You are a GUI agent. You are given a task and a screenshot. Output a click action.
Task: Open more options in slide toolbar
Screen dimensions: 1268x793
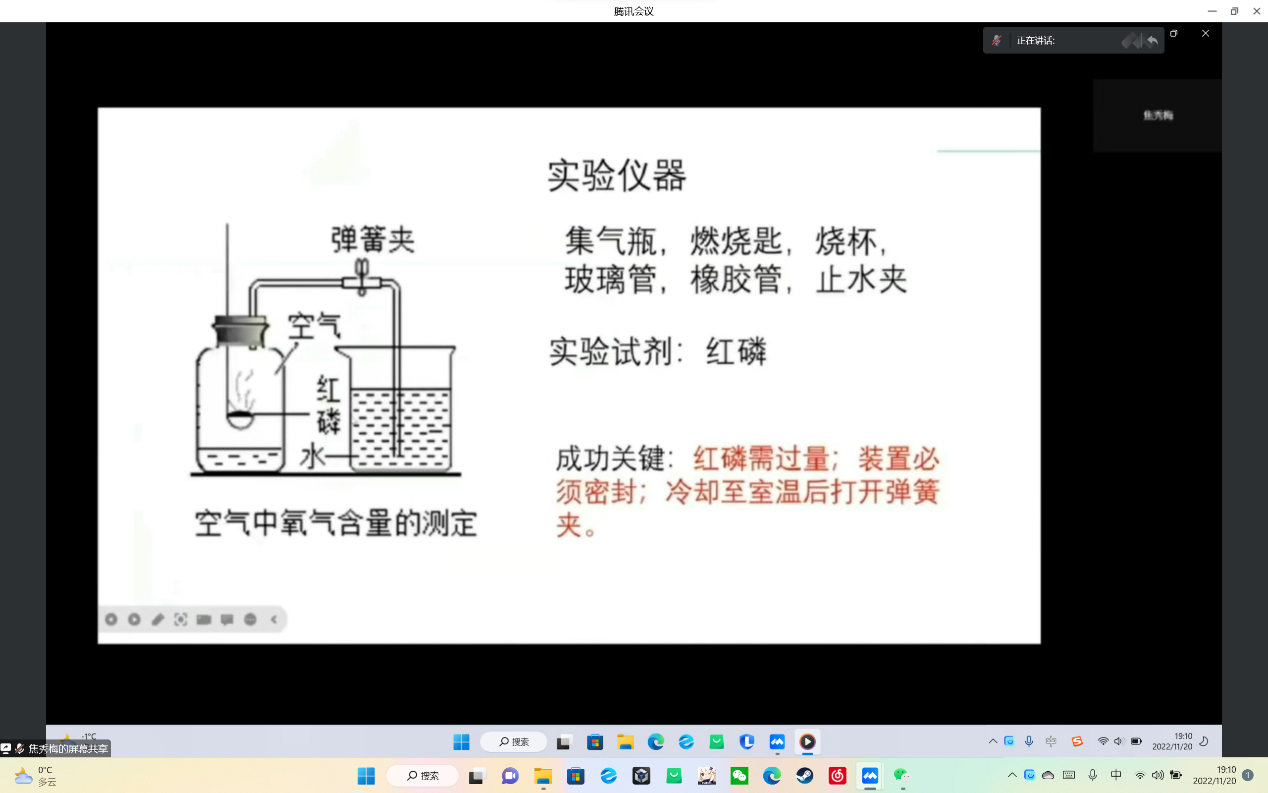pyautogui.click(x=250, y=620)
